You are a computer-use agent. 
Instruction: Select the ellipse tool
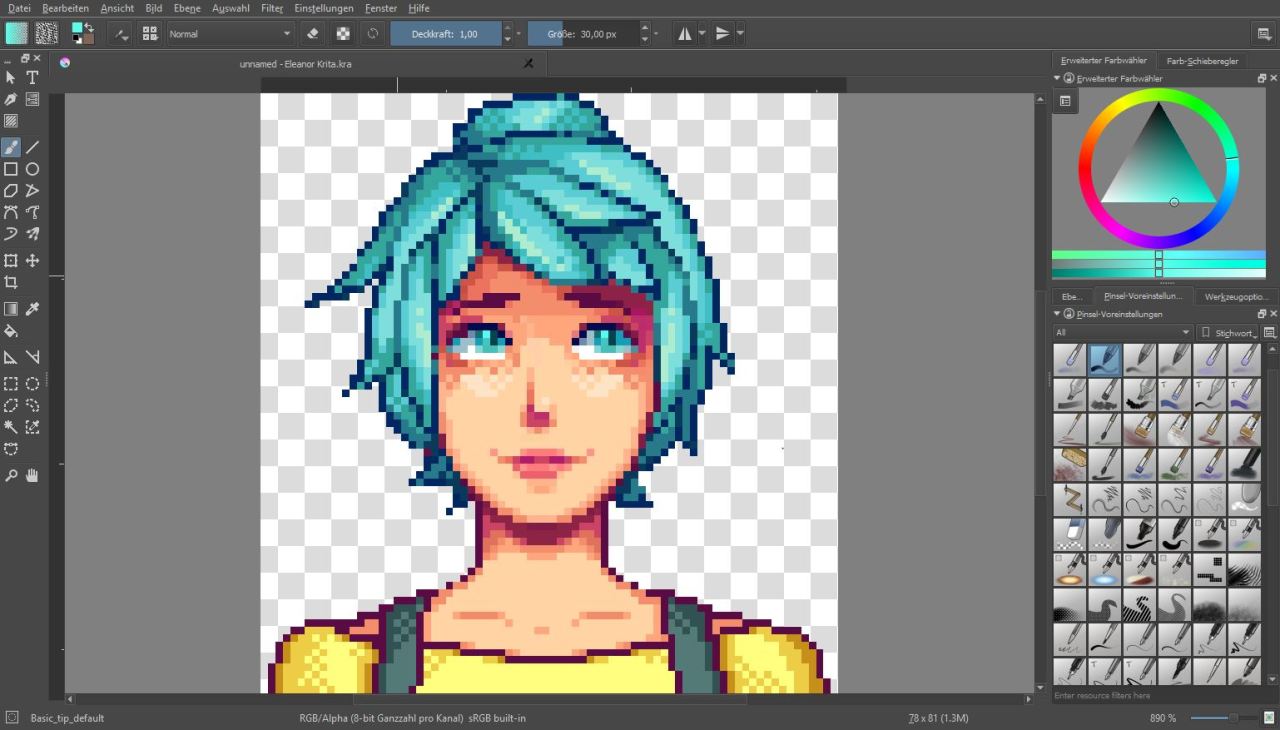click(32, 169)
